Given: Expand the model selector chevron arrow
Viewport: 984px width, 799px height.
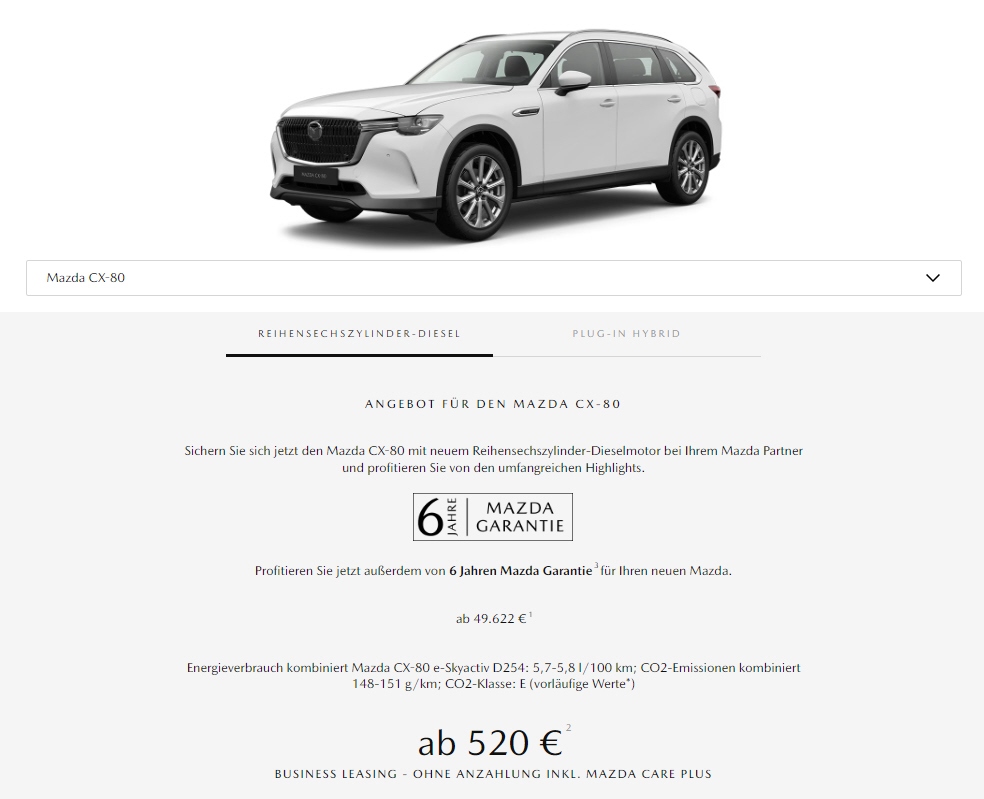Looking at the screenshot, I should pyautogui.click(x=933, y=277).
